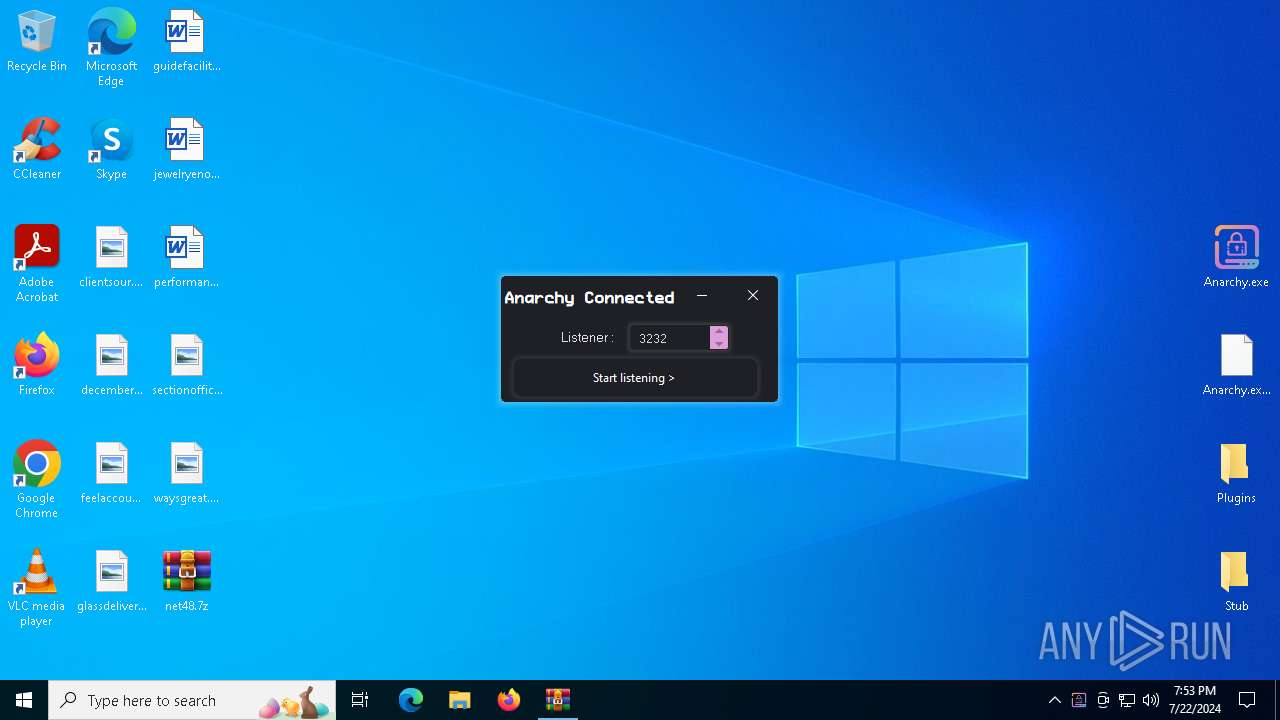Select the Anarchy.exe desktop icon
Viewport: 1280px width, 720px height.
tap(1236, 258)
